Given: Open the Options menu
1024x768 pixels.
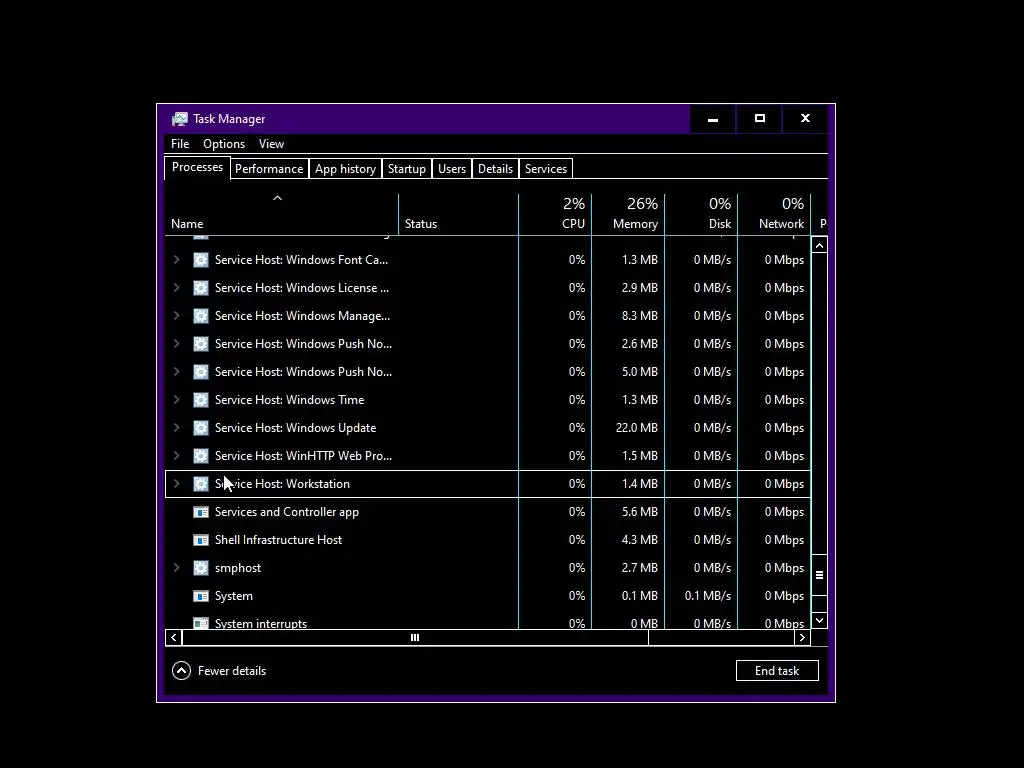Looking at the screenshot, I should [x=224, y=144].
